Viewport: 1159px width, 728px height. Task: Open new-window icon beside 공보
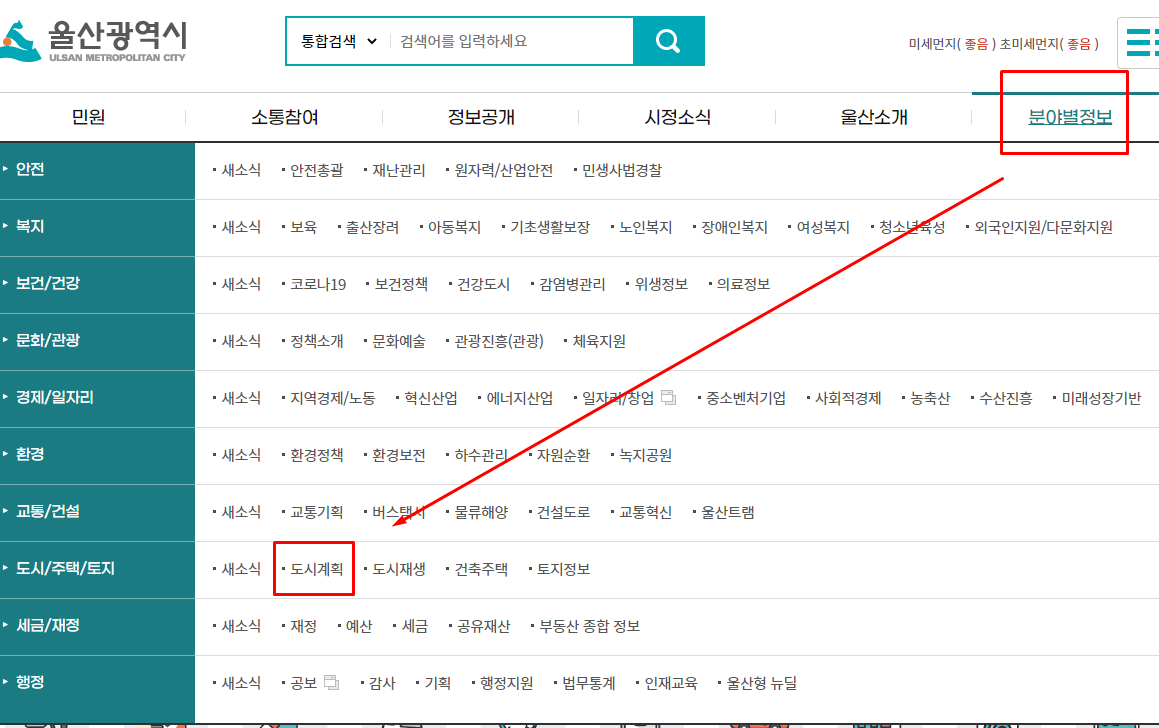pyautogui.click(x=331, y=683)
